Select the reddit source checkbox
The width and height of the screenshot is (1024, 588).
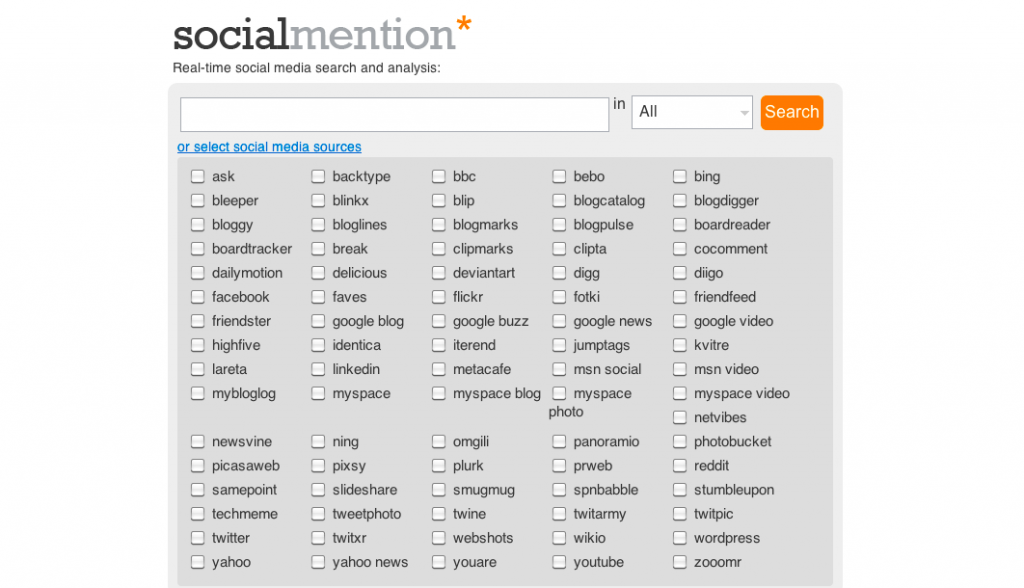(680, 466)
